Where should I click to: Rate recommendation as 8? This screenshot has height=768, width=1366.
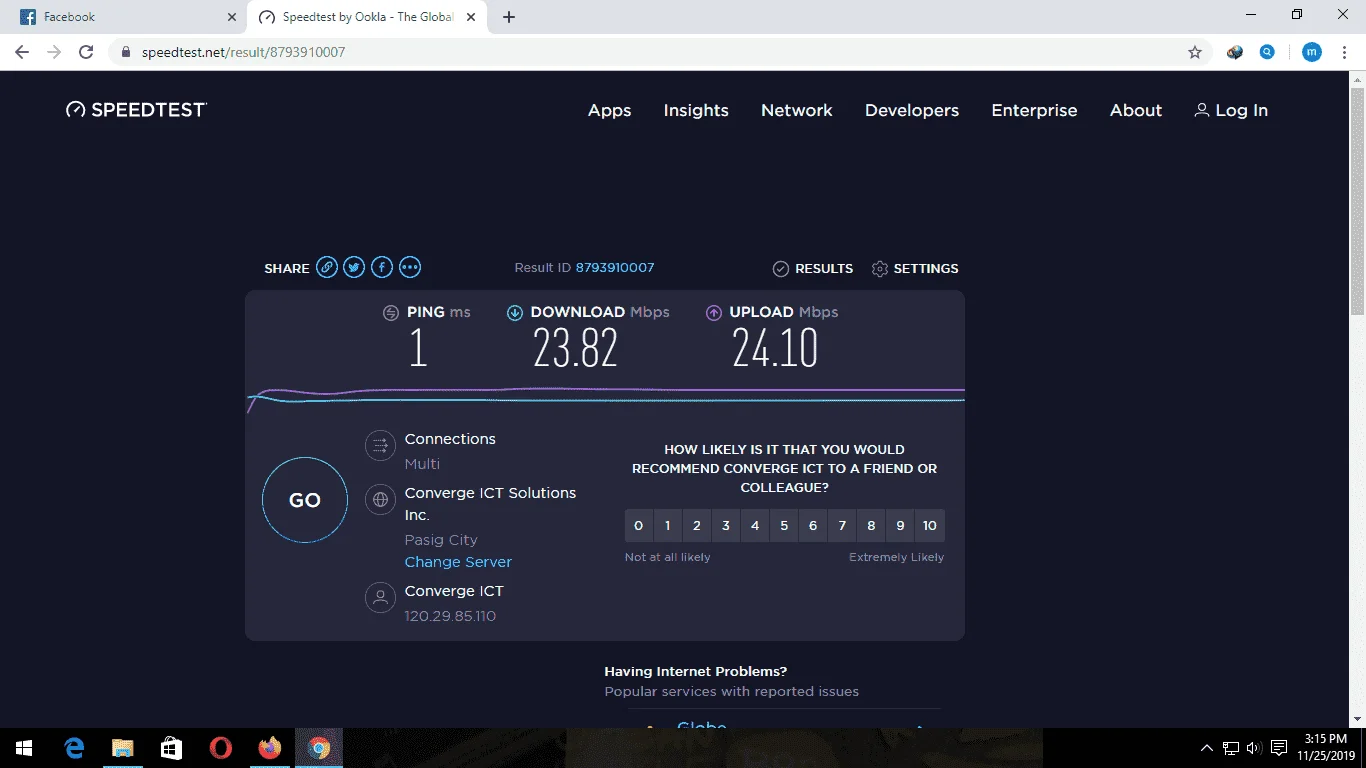tap(871, 526)
